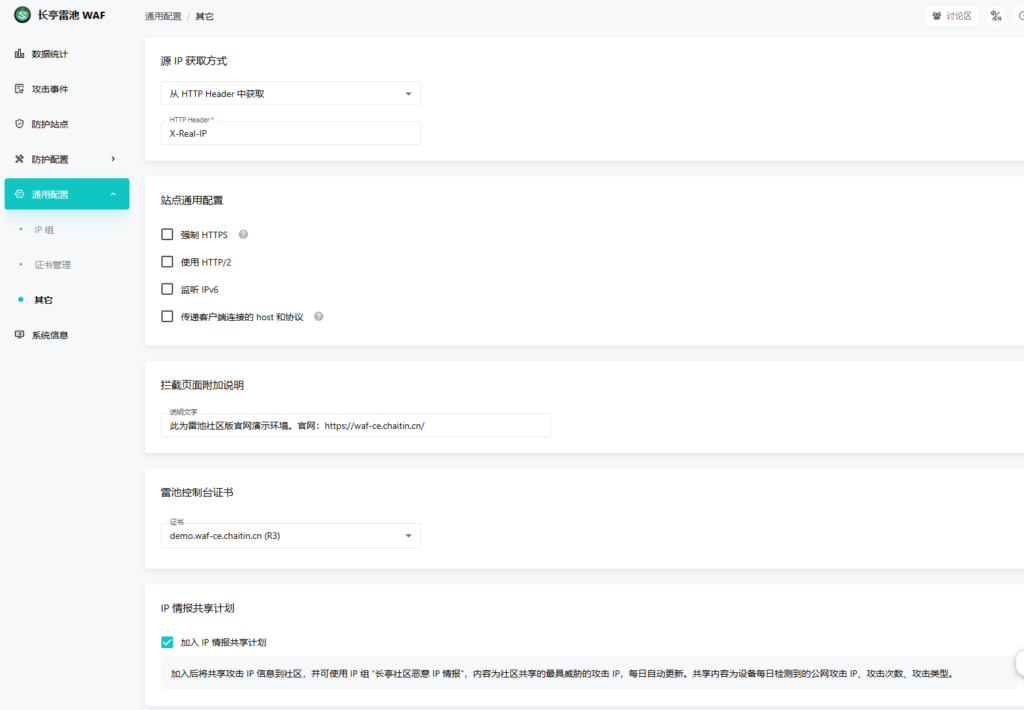Enable 传递客户端连接的 host 和协议 checkbox
The width and height of the screenshot is (1024, 710).
click(167, 317)
